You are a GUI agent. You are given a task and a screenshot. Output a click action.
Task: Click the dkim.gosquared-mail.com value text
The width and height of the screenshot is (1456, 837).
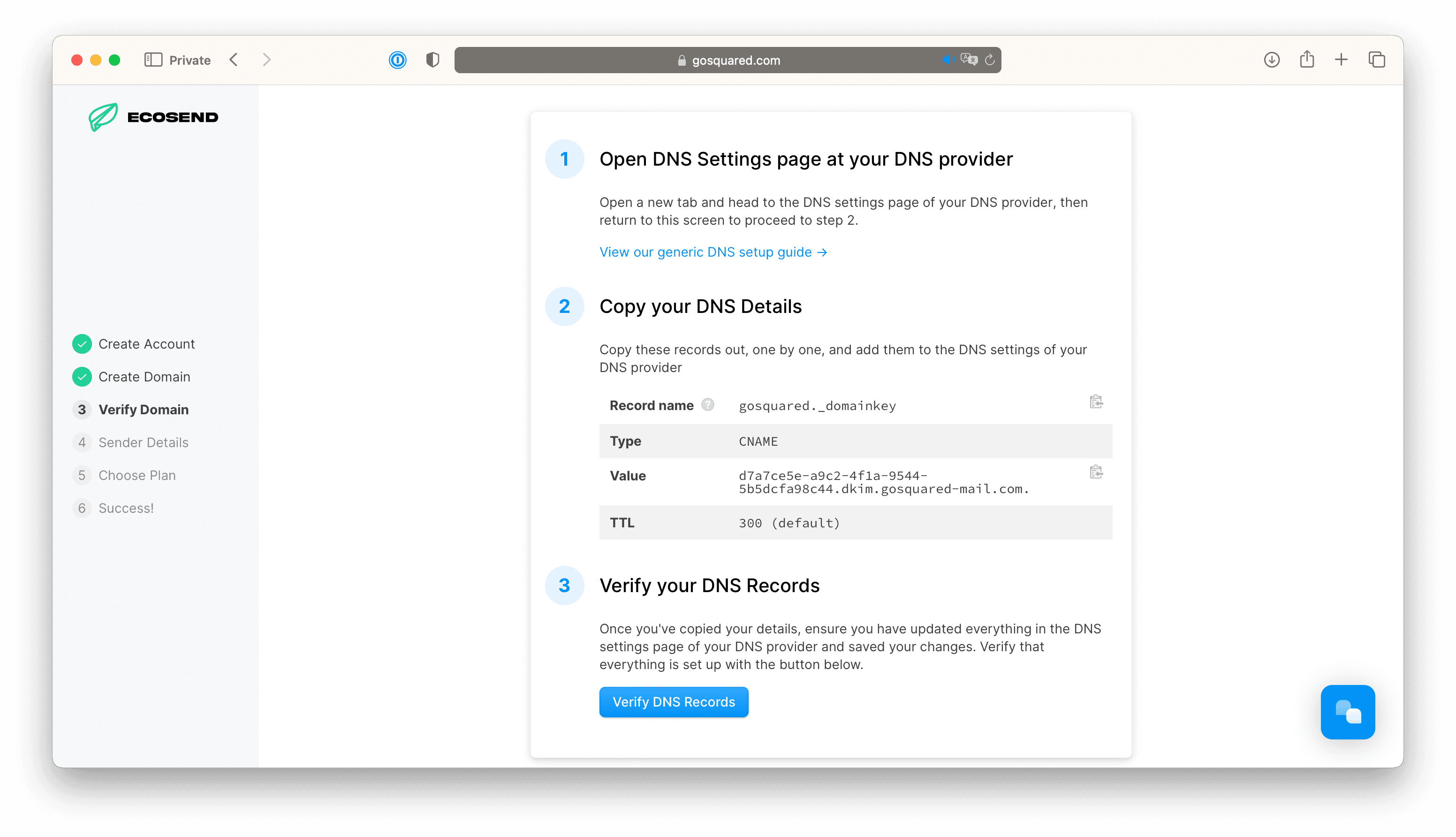tap(883, 482)
